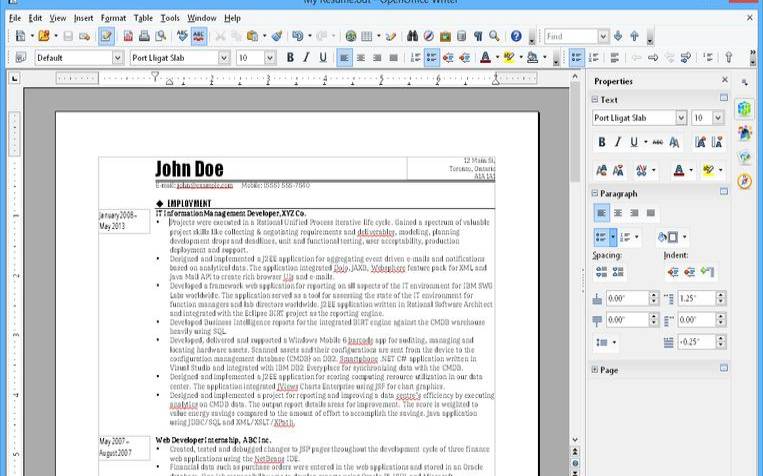This screenshot has width=763, height=476.
Task: Click the Find text field in toolbar
Action: tap(570, 37)
